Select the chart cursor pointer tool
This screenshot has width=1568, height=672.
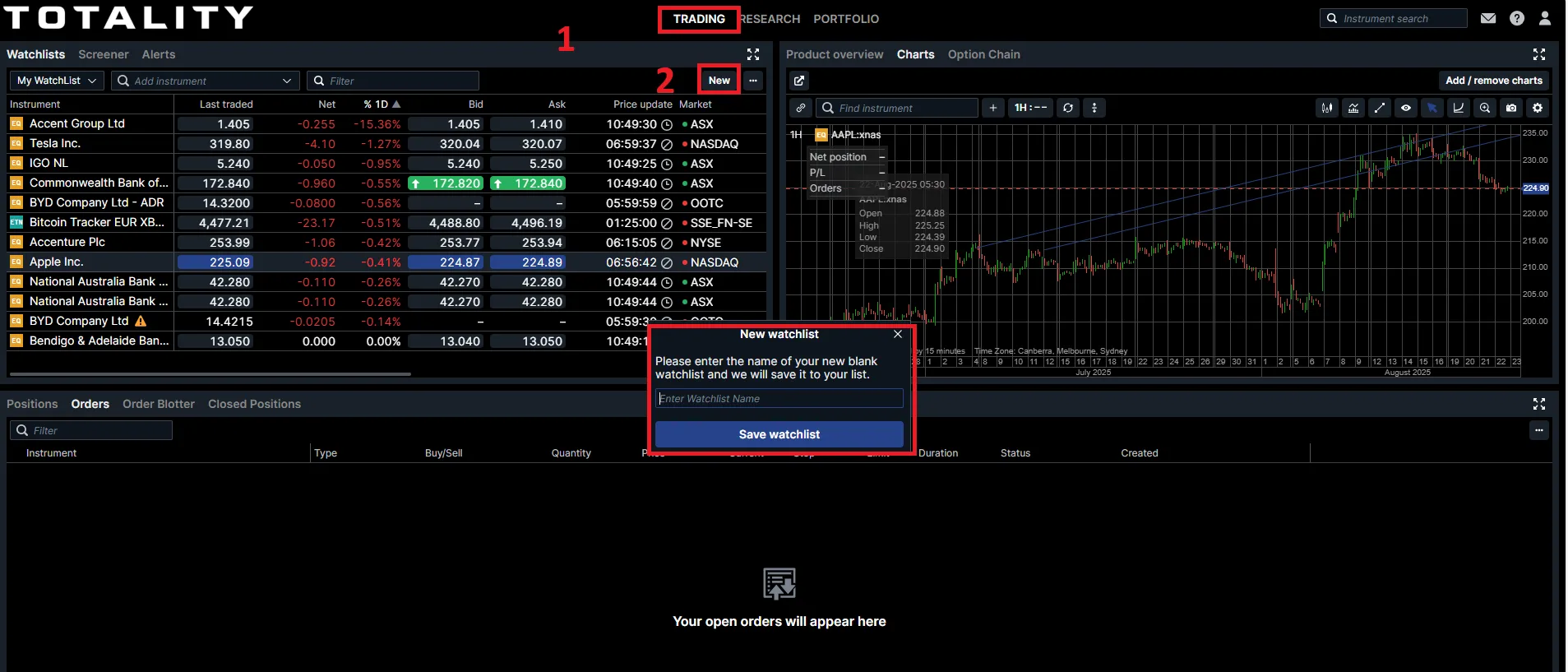tap(1432, 108)
